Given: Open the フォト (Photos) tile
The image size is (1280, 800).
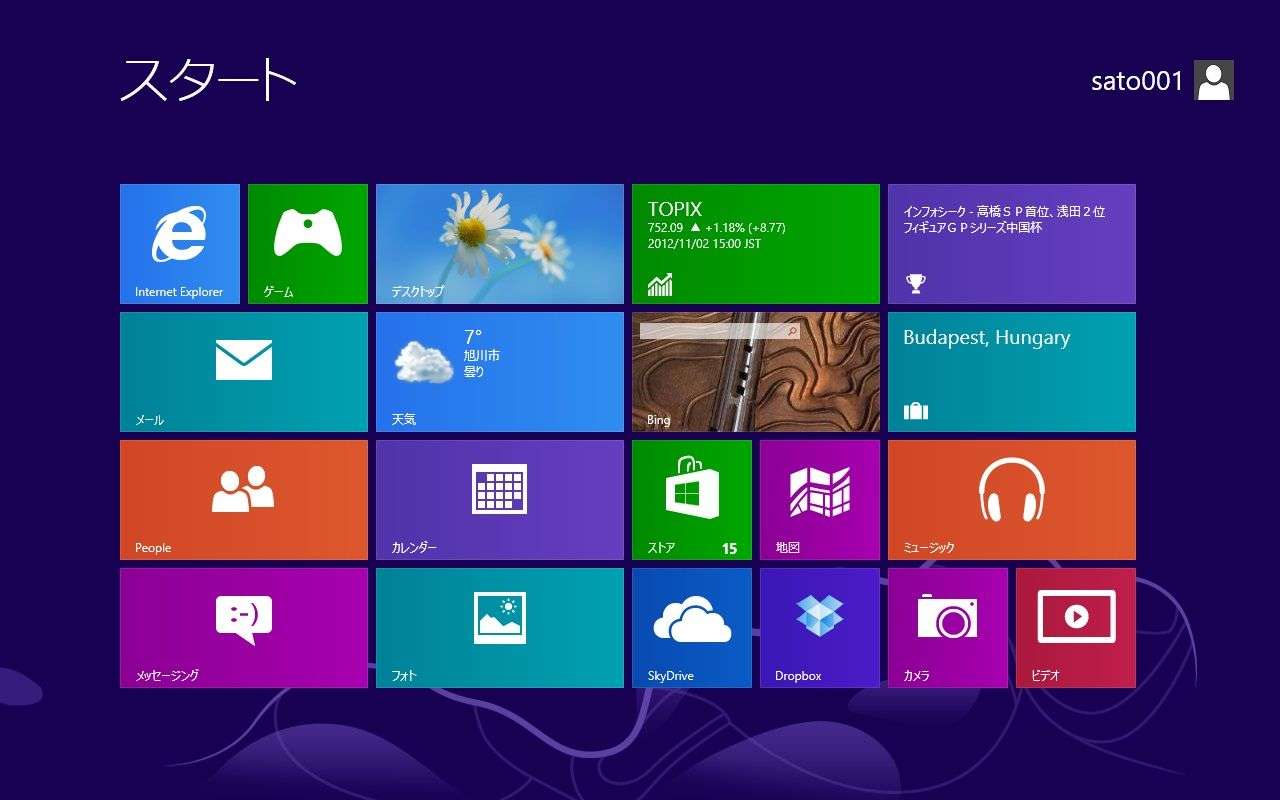Looking at the screenshot, I should click(x=500, y=628).
